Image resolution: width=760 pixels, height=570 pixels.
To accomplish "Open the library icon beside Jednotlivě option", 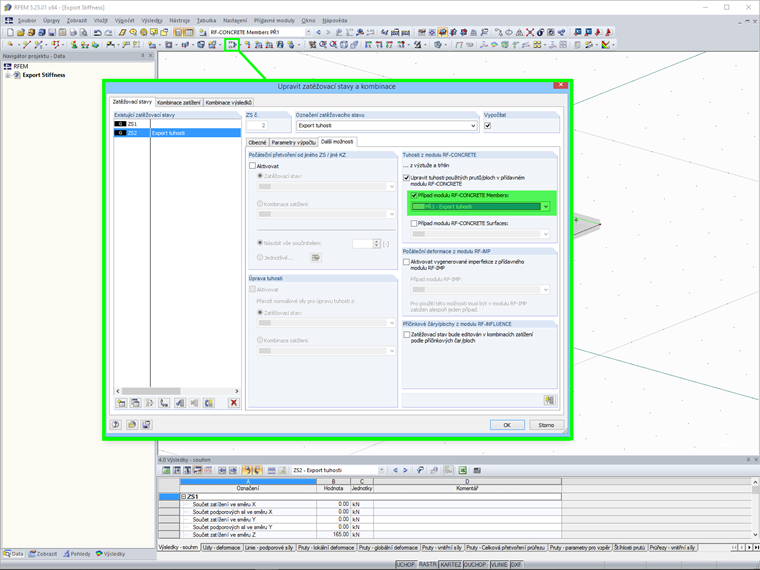I will 316,257.
